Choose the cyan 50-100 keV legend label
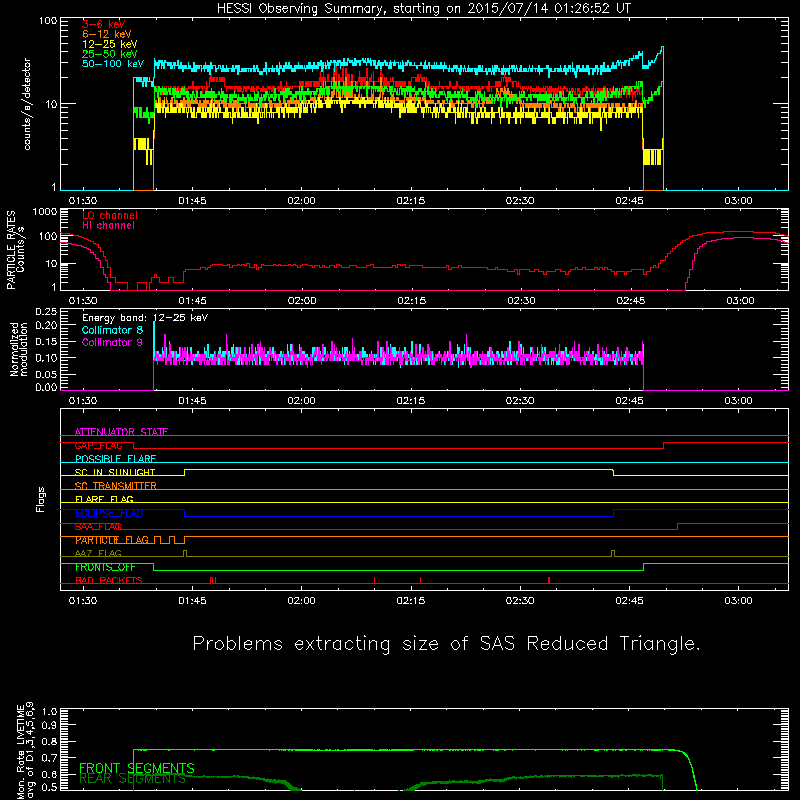This screenshot has height=800, width=800. coord(113,64)
